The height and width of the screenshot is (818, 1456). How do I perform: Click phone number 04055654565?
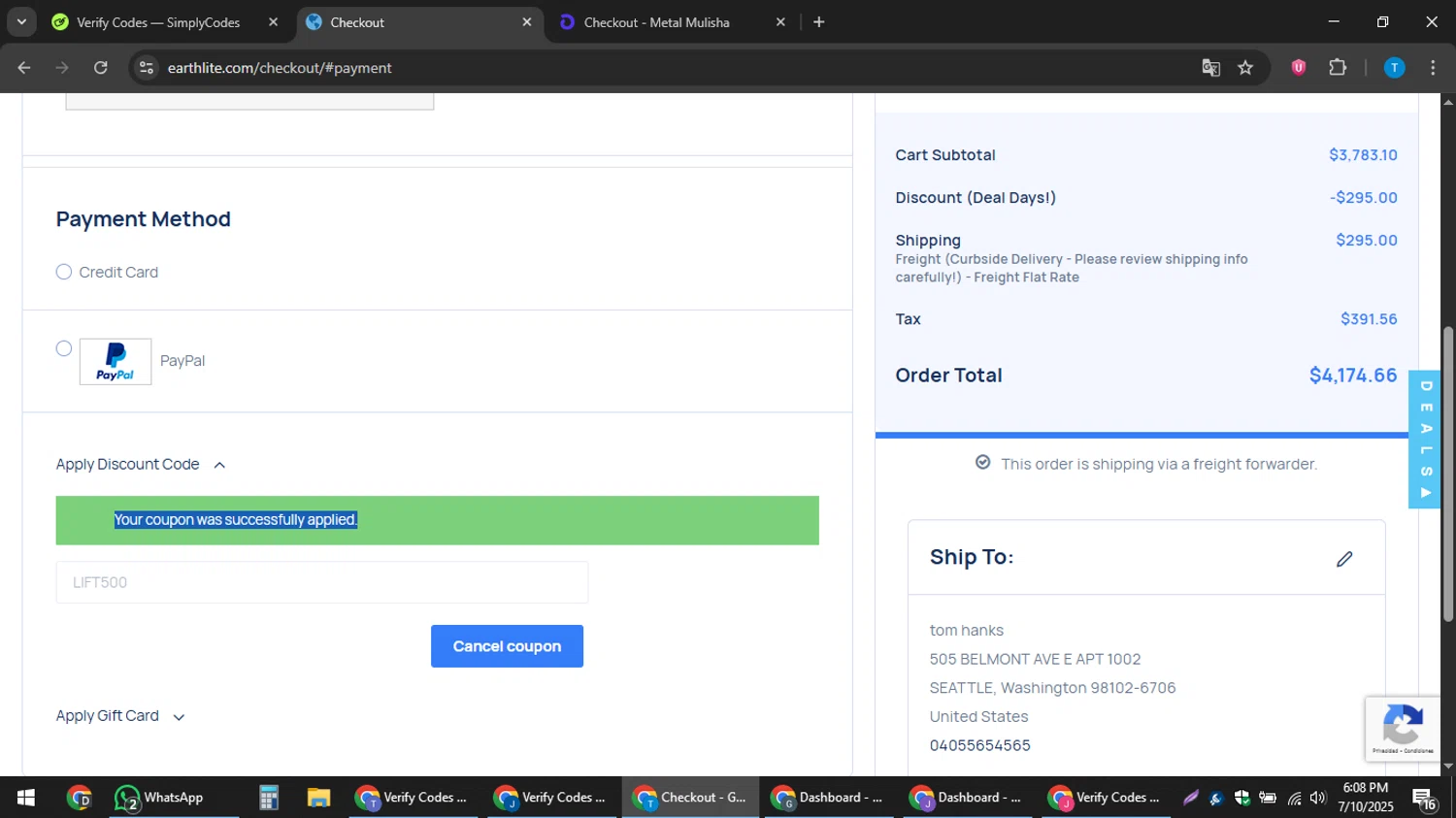click(x=980, y=745)
